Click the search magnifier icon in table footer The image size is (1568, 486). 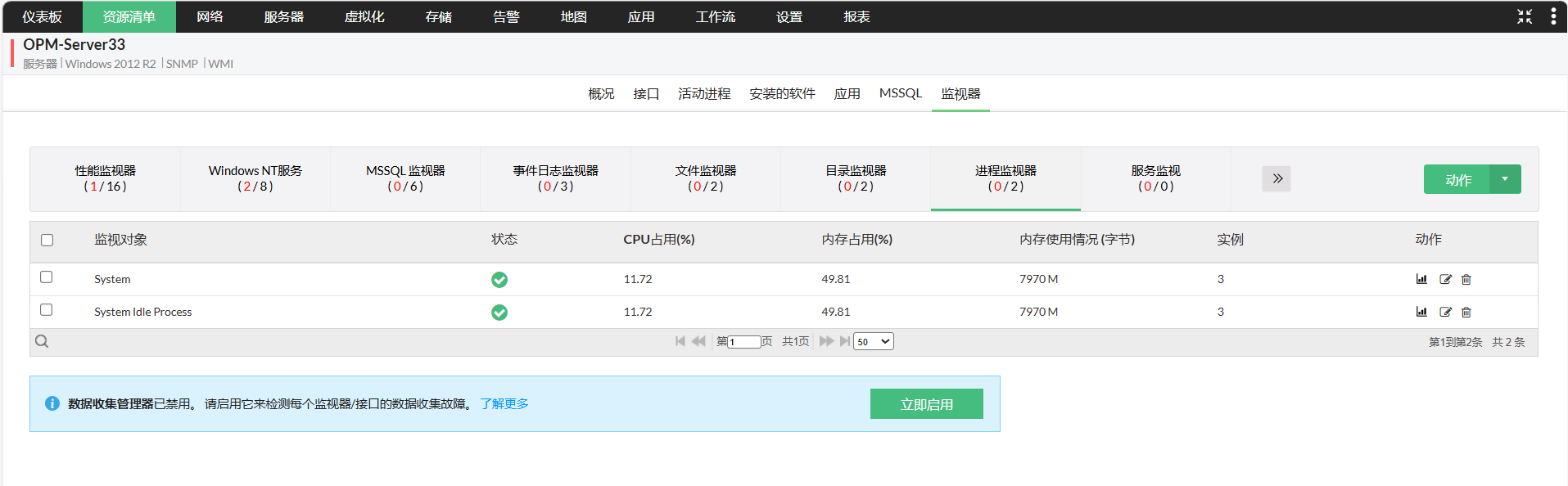42,341
